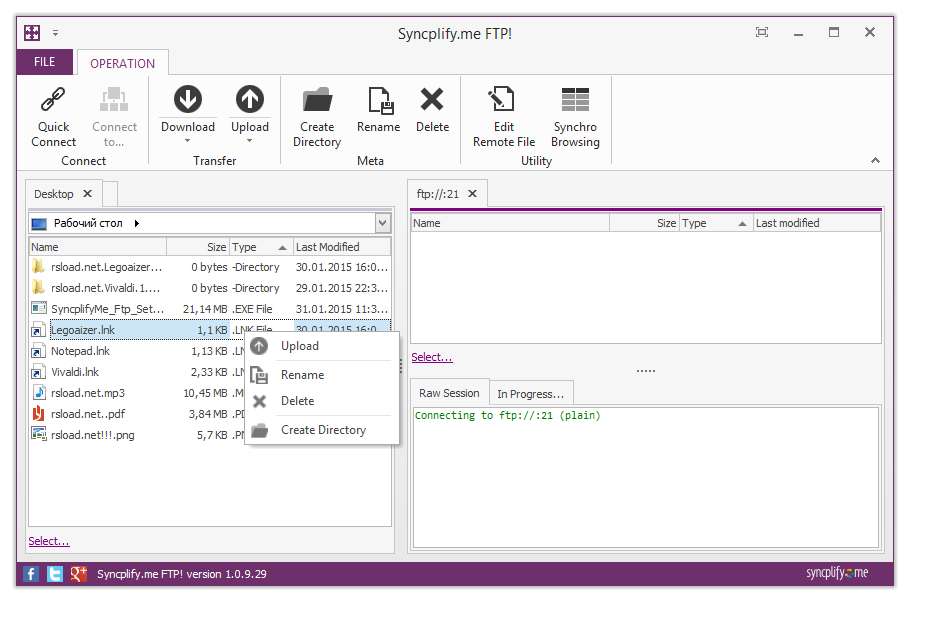The height and width of the screenshot is (627, 937).
Task: Open the Twitter link icon
Action: tap(54, 574)
